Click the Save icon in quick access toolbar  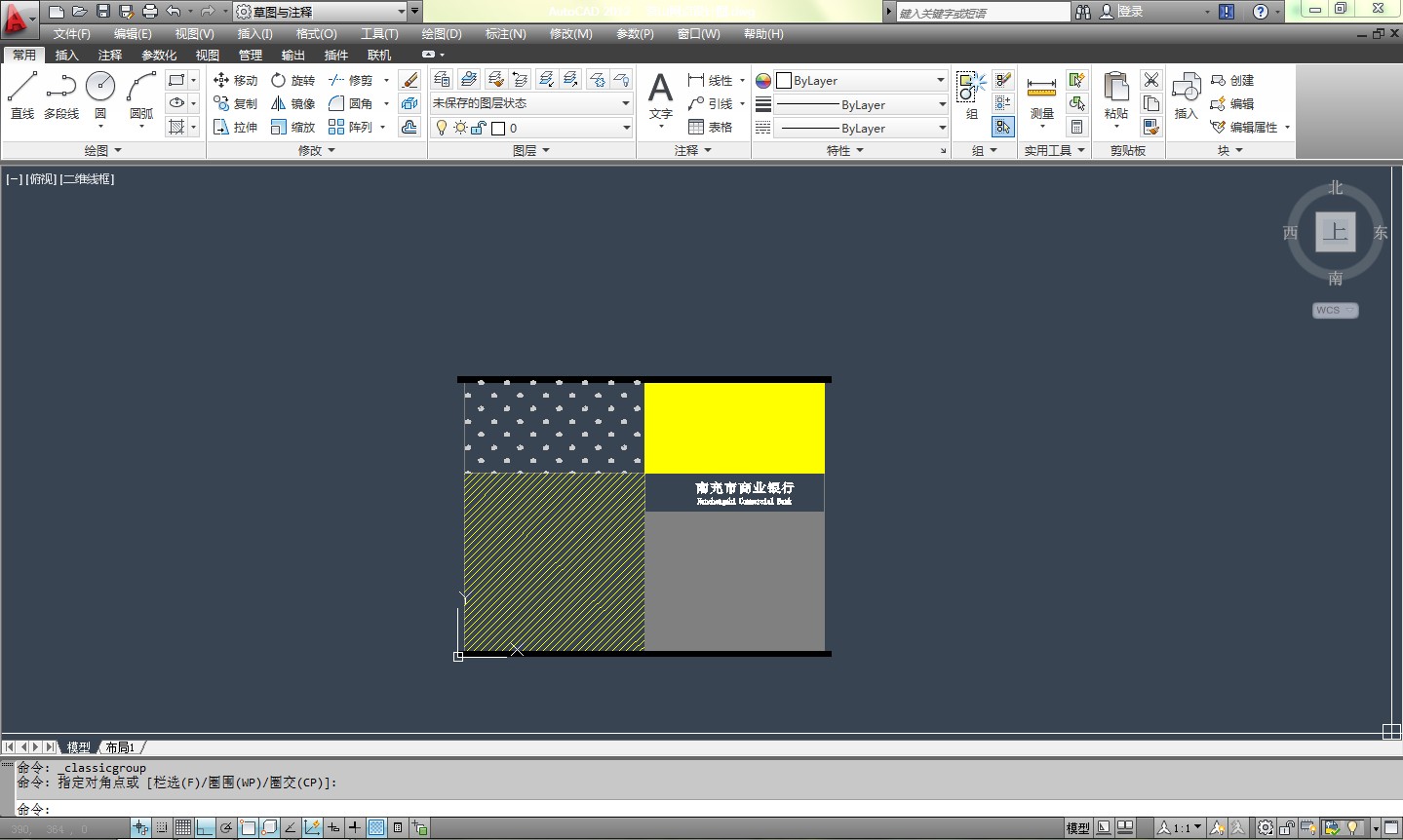103,12
